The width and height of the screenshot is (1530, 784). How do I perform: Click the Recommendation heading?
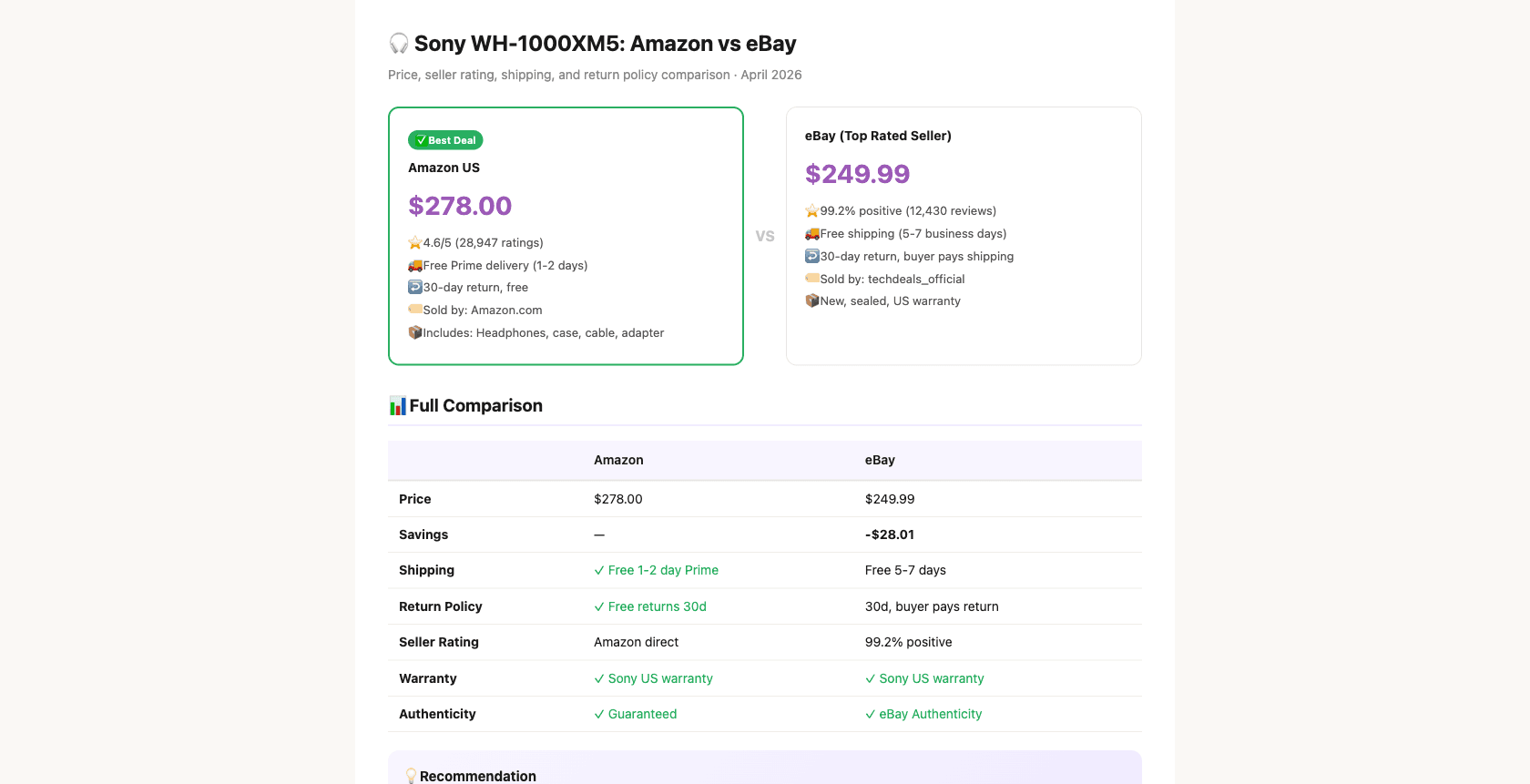(x=478, y=776)
